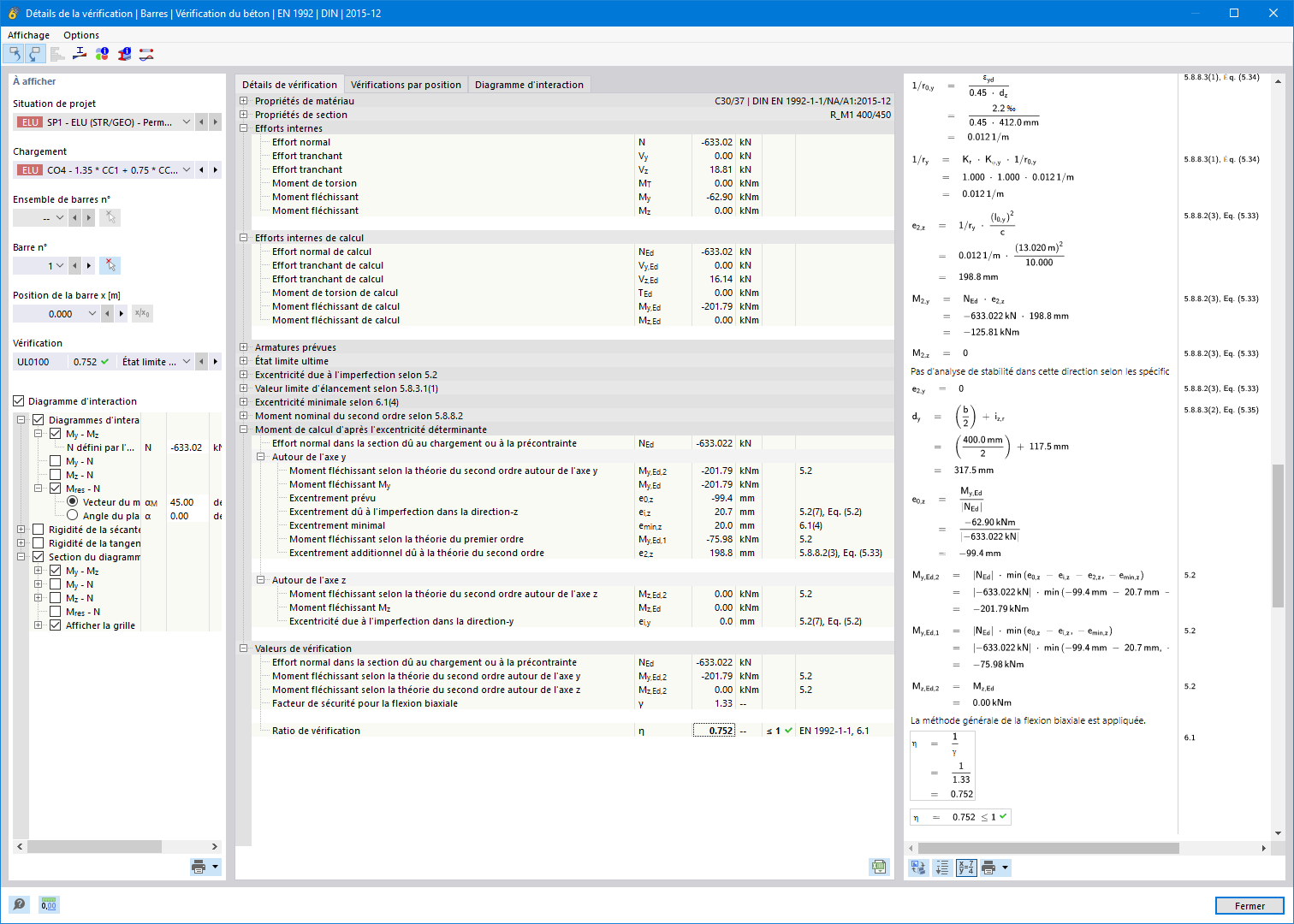Open the Options menu

(x=81, y=35)
